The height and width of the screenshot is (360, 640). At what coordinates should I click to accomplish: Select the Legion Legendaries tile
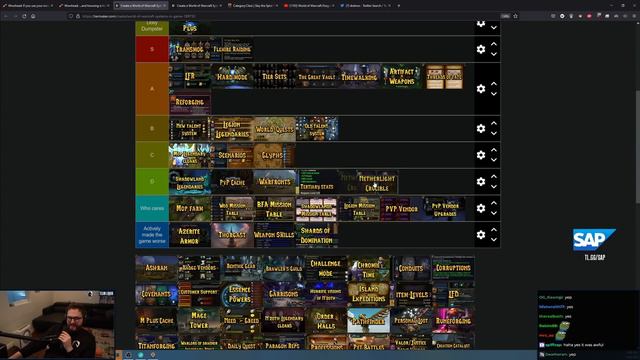click(x=232, y=129)
